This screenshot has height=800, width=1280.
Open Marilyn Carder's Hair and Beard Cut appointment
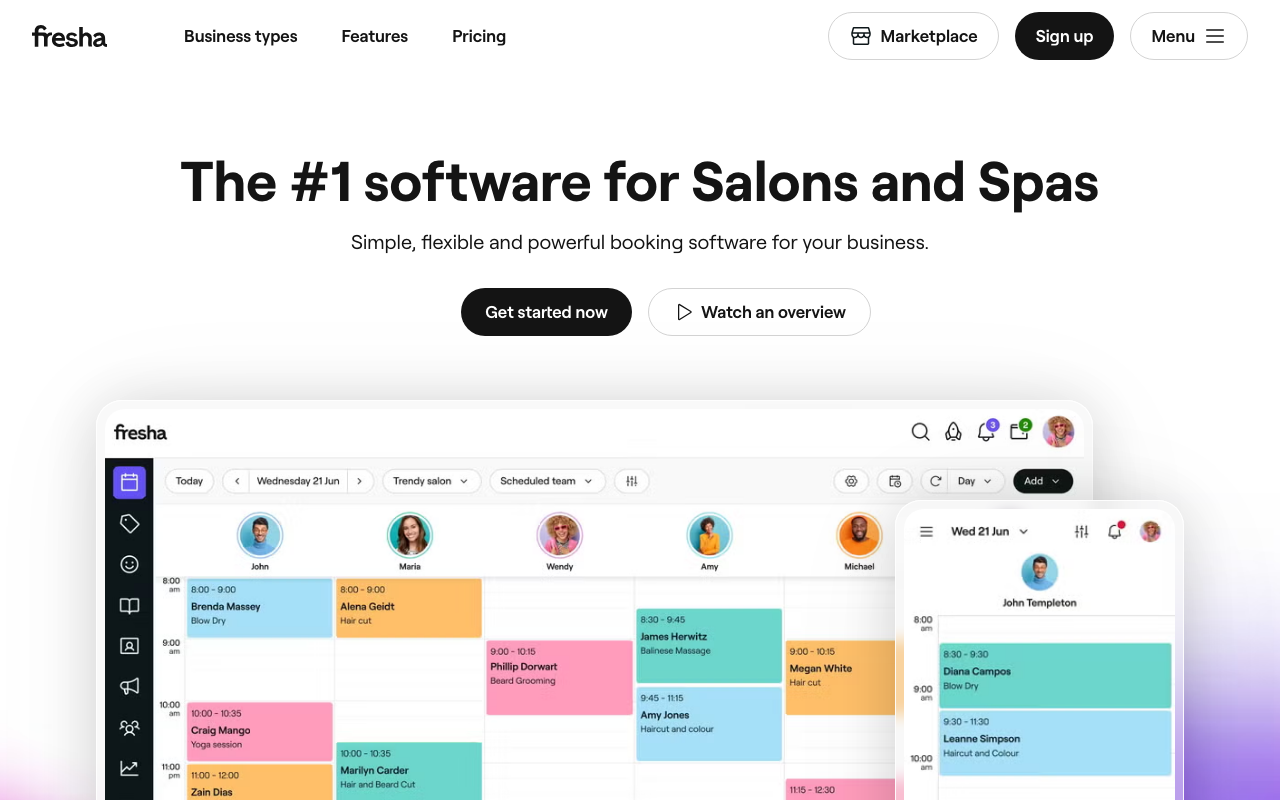click(409, 771)
